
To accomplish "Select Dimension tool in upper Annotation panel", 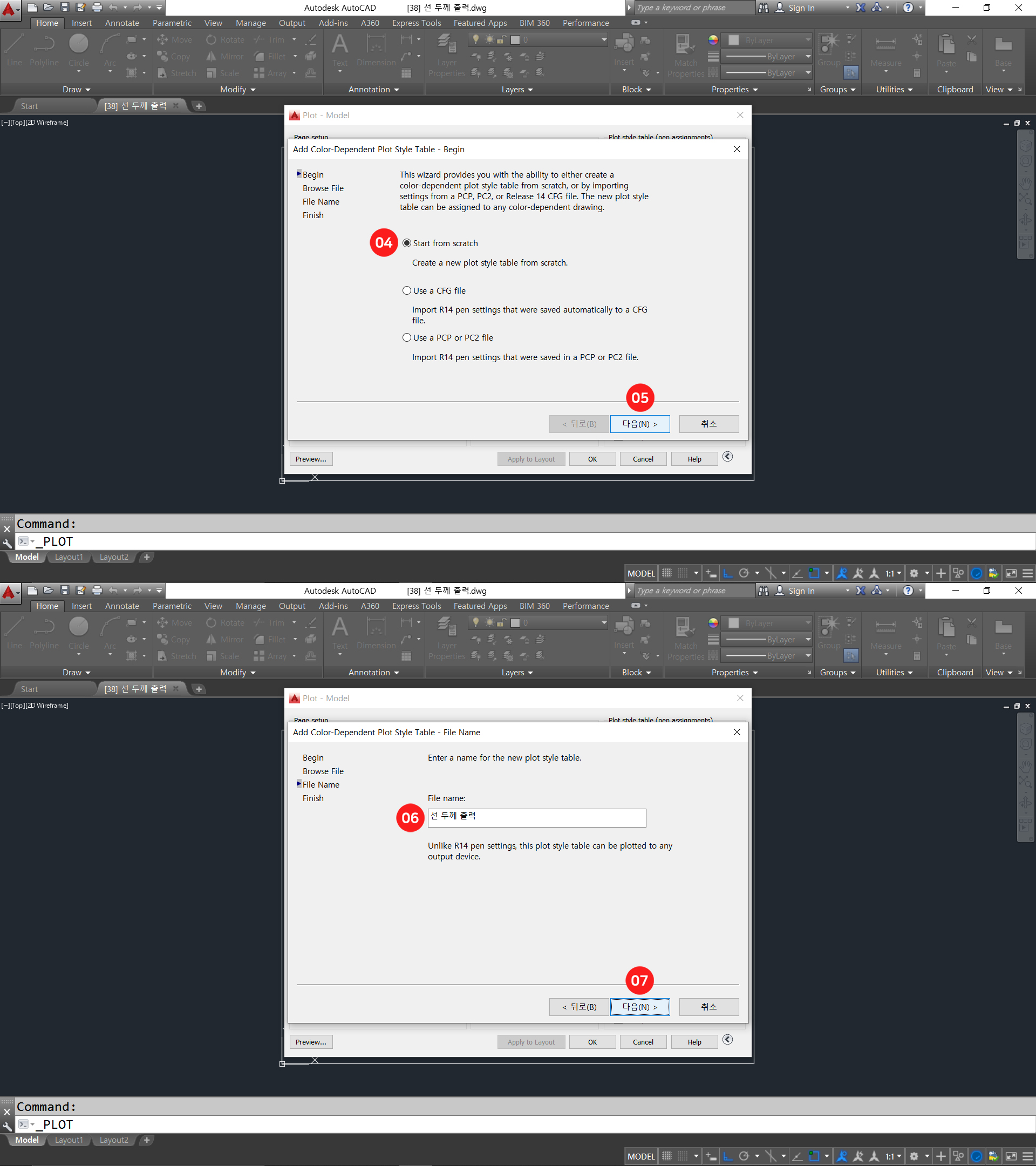I will coord(376,51).
